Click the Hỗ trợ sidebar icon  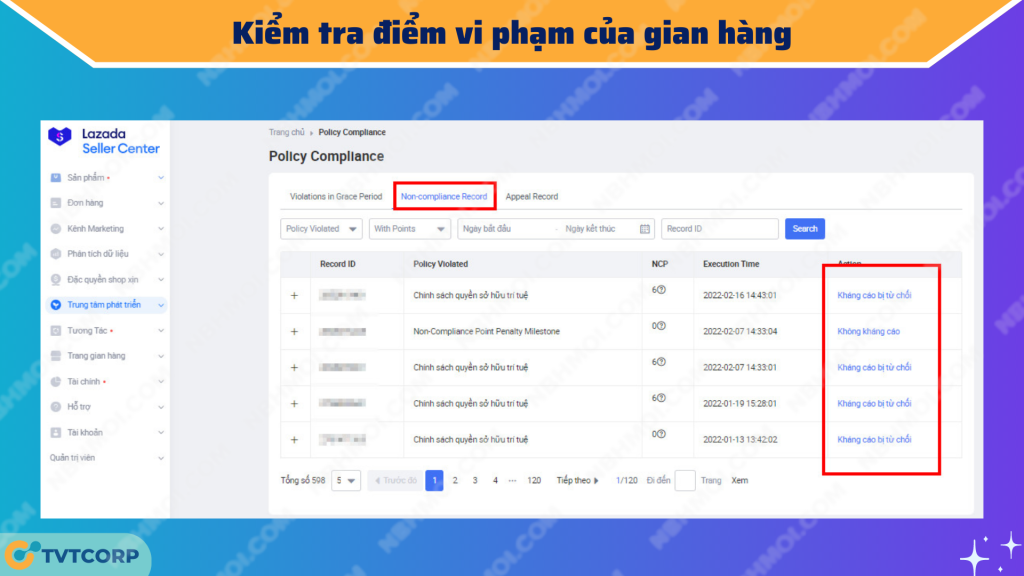tap(56, 407)
